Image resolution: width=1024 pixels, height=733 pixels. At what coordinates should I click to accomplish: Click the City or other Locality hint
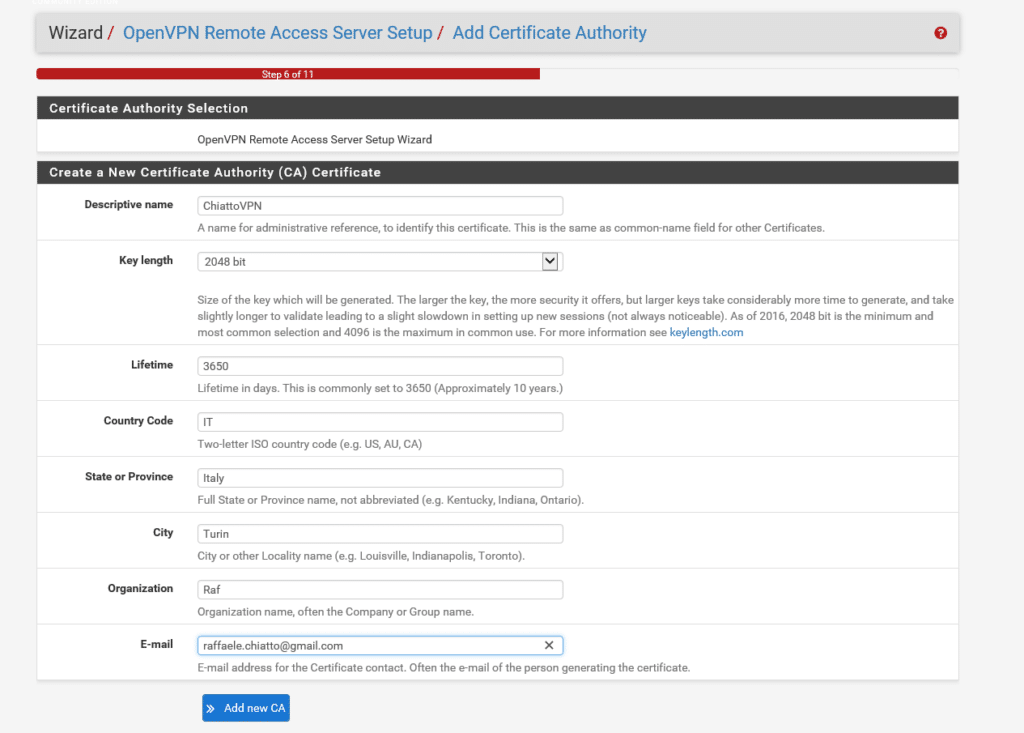click(x=360, y=556)
